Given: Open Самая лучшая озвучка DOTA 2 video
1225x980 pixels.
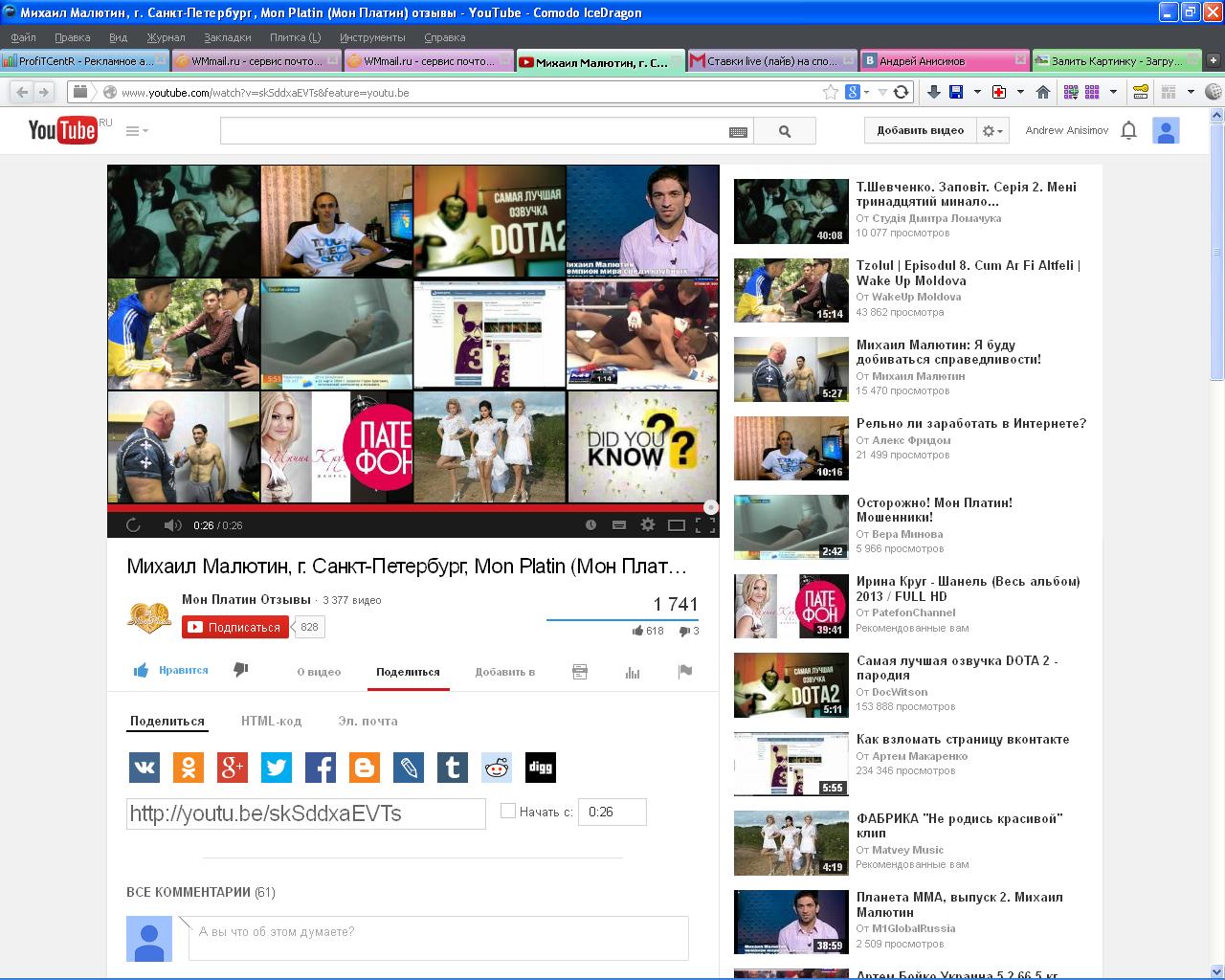Looking at the screenshot, I should coord(957,668).
